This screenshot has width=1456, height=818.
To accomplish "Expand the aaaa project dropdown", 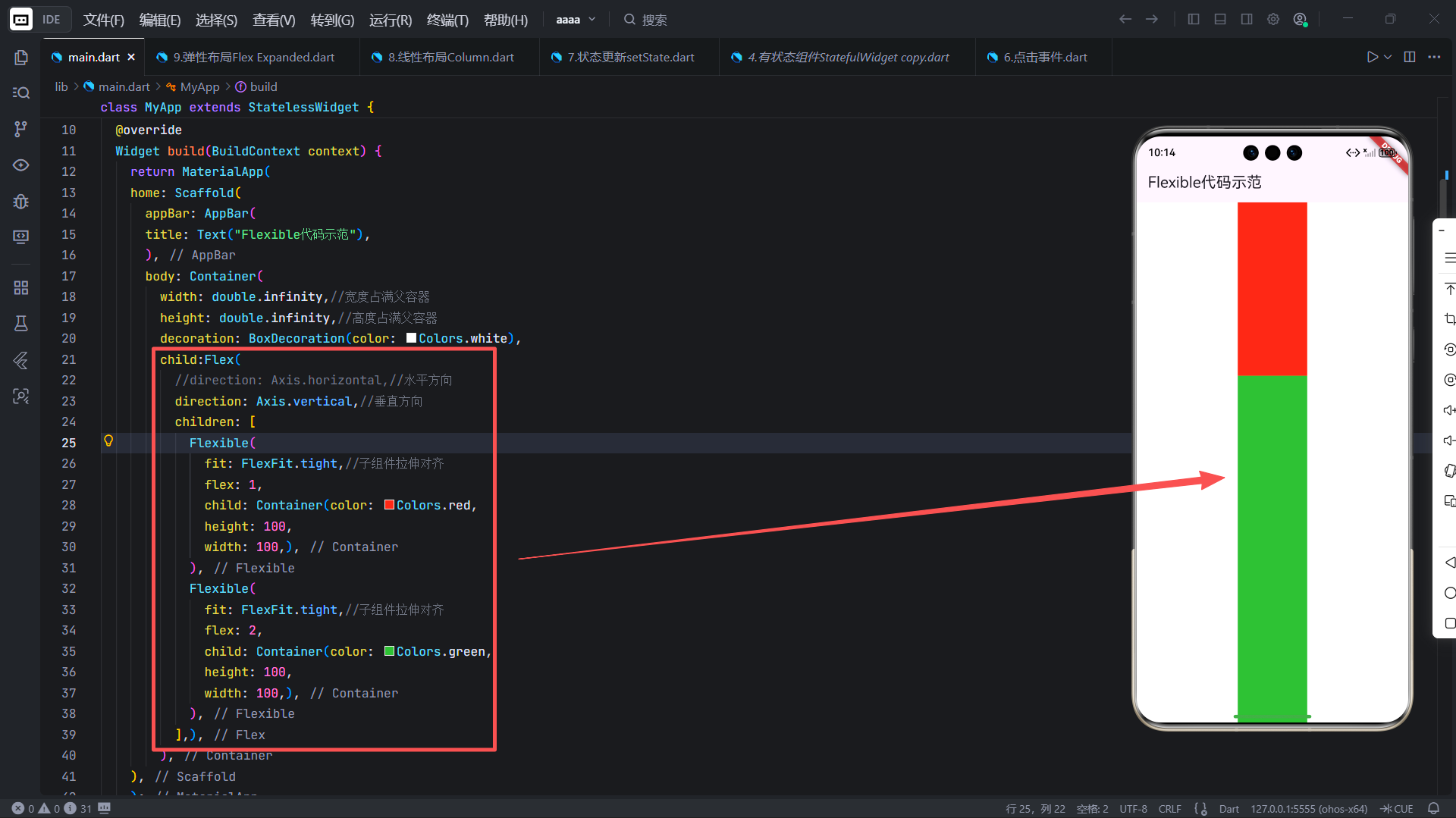I will (576, 20).
